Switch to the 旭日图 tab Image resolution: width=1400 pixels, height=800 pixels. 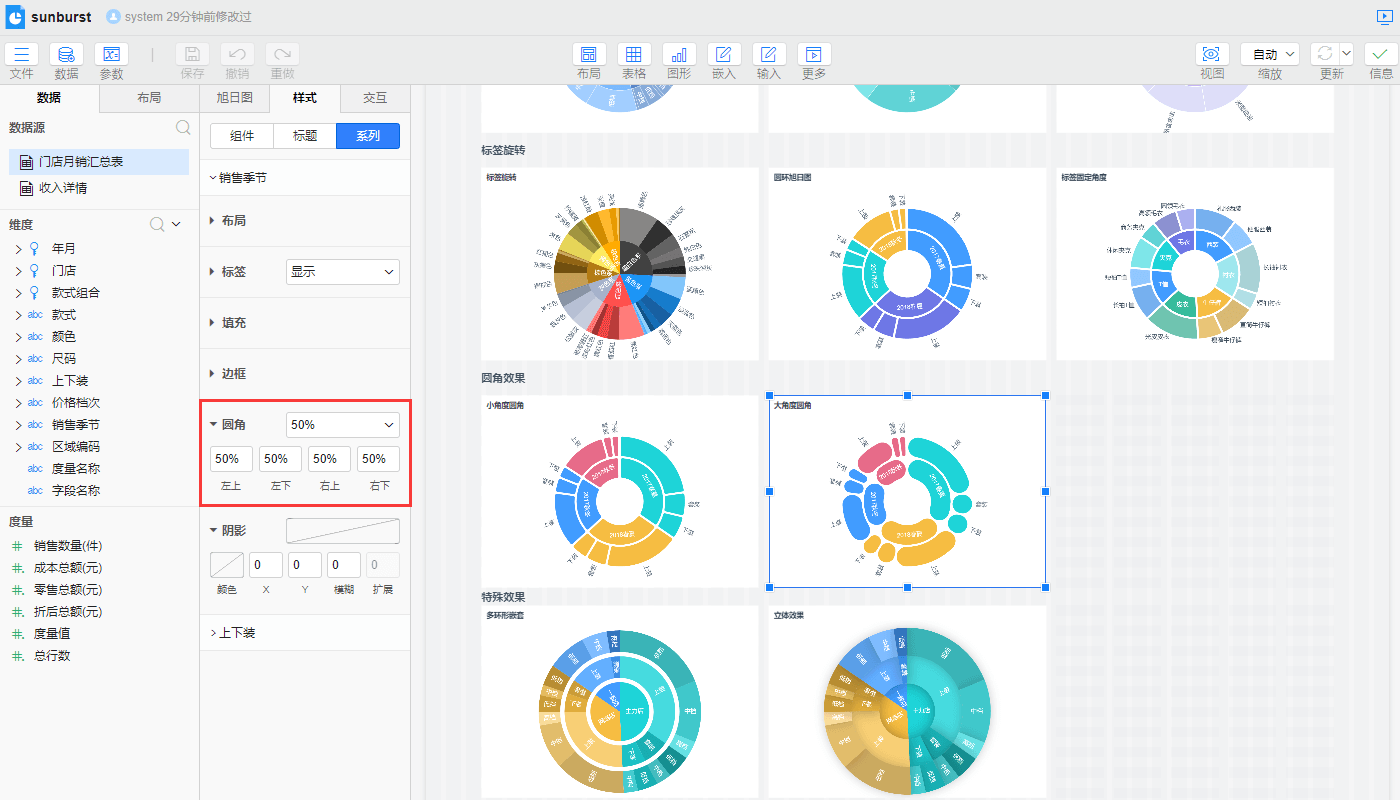[x=235, y=98]
